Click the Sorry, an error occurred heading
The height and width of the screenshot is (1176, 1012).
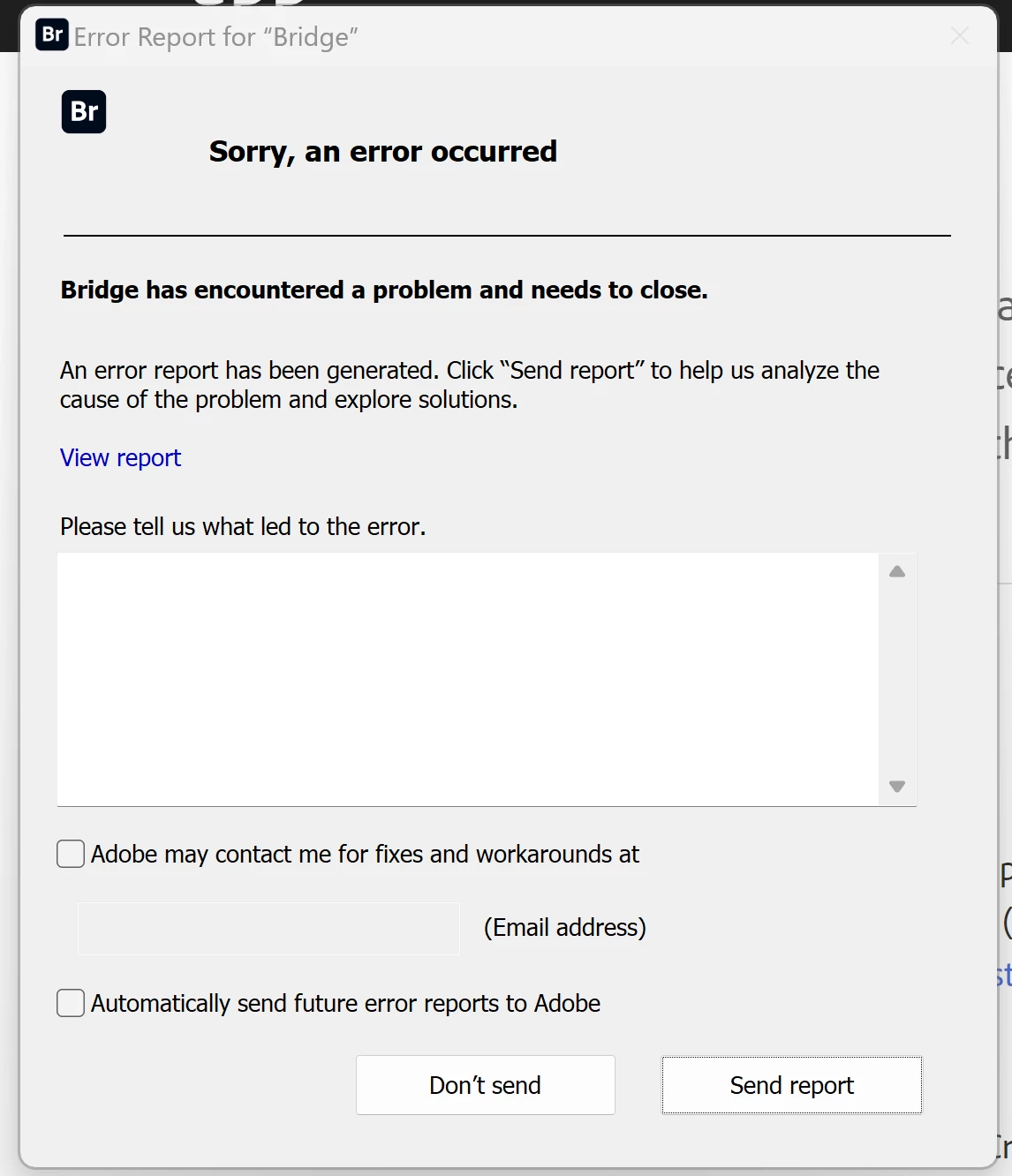tap(383, 152)
